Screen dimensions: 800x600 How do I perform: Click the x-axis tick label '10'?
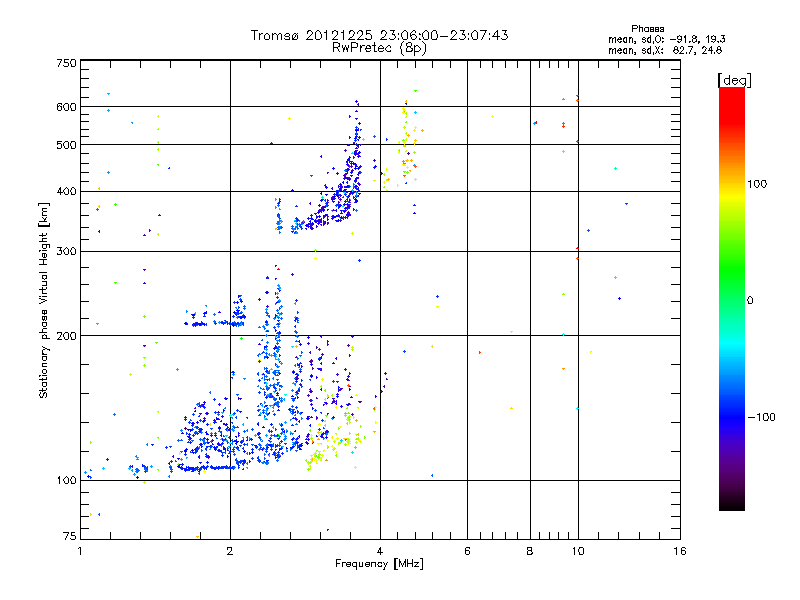click(x=578, y=551)
